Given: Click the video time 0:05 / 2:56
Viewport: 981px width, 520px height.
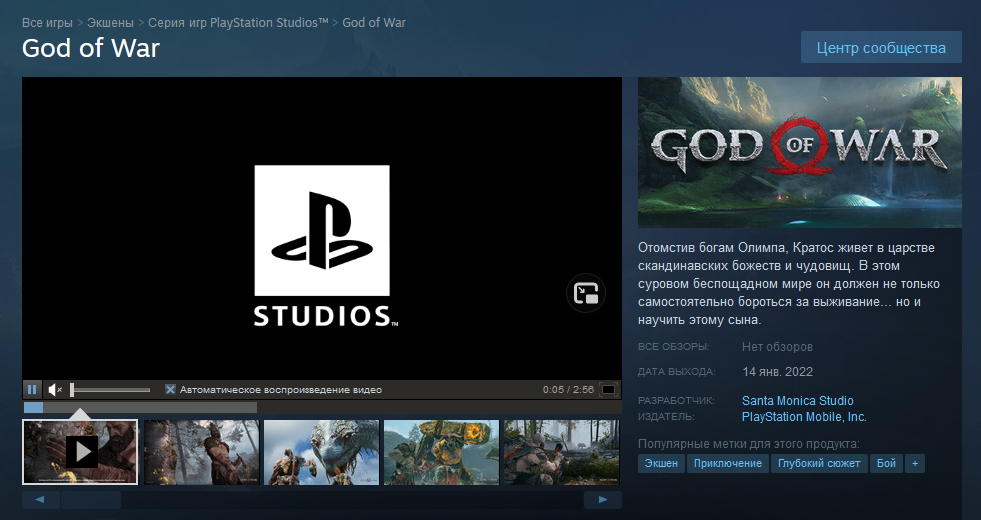Looking at the screenshot, I should point(568,389).
